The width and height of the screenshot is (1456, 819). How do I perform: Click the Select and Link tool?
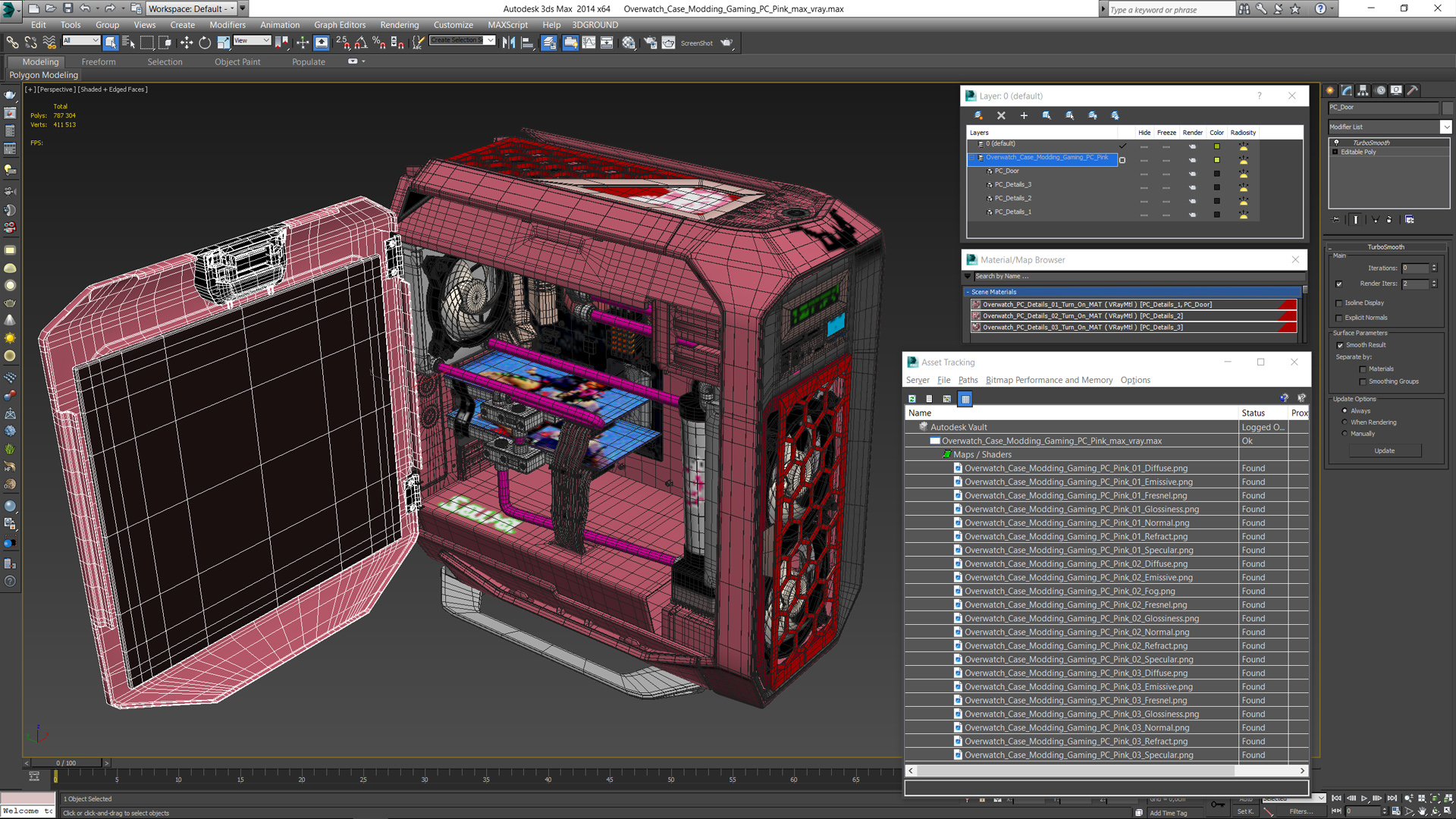tap(13, 42)
